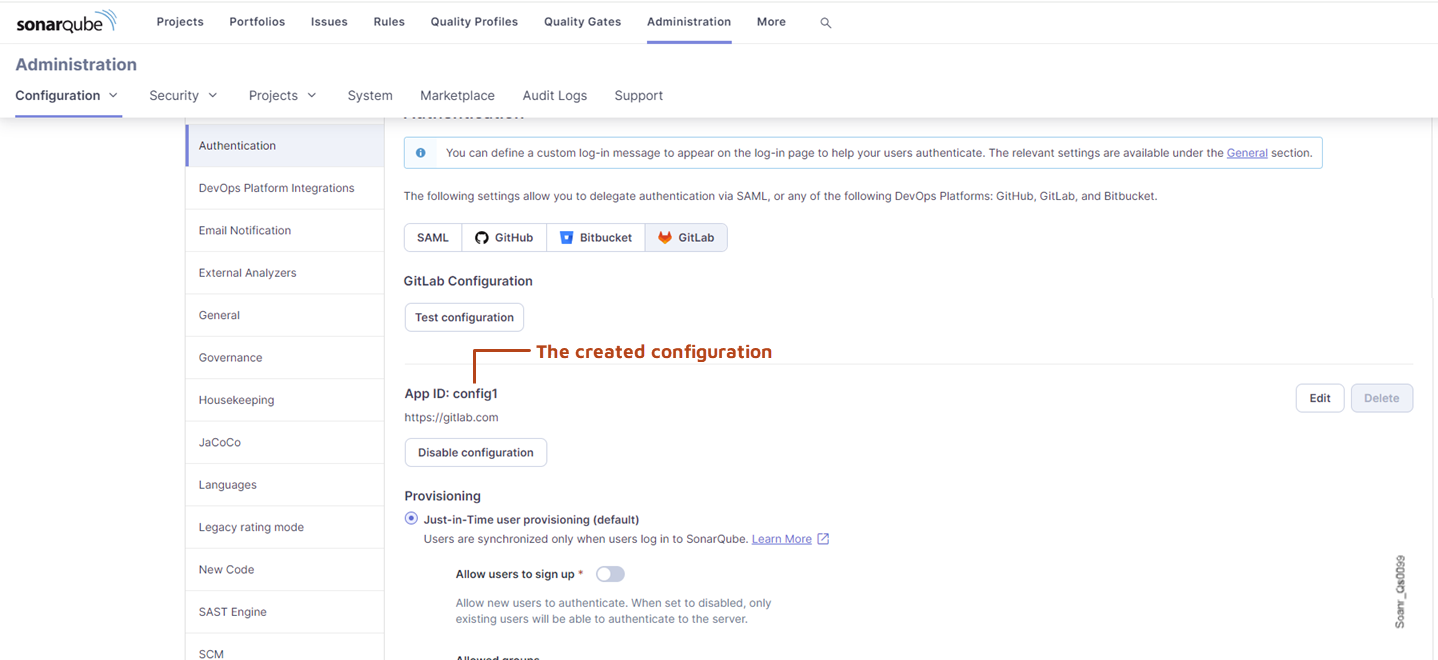
Task: Edit the config1 GitLab configuration
Action: [x=1319, y=397]
